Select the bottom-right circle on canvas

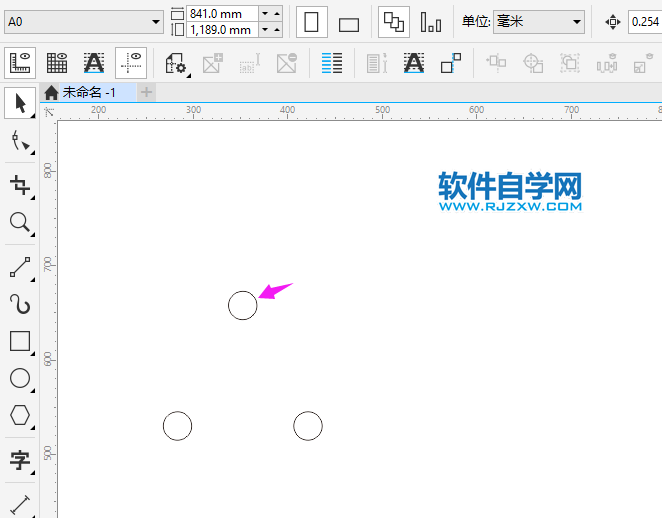(x=308, y=426)
